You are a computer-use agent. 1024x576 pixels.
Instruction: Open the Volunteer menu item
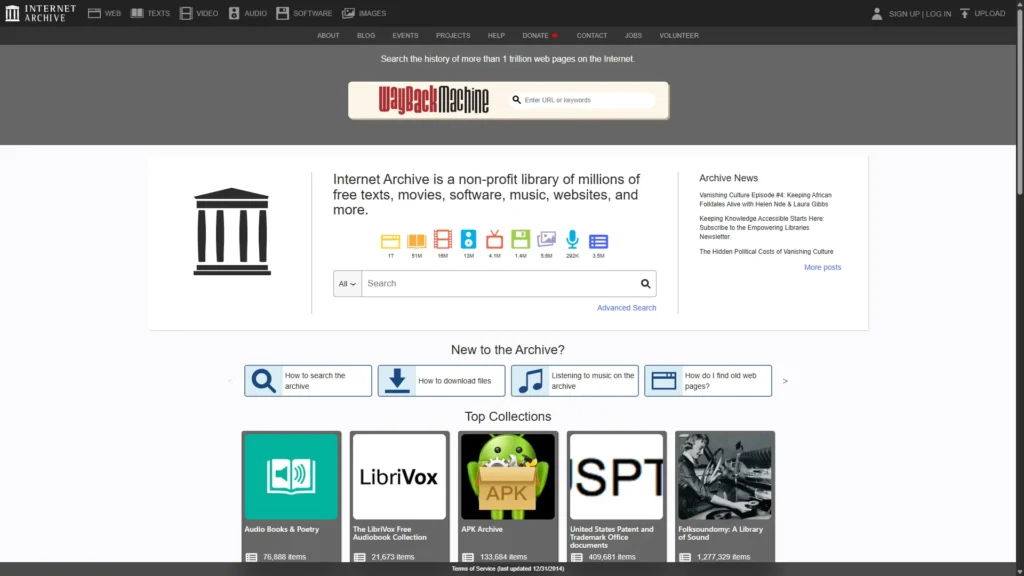pyautogui.click(x=679, y=35)
